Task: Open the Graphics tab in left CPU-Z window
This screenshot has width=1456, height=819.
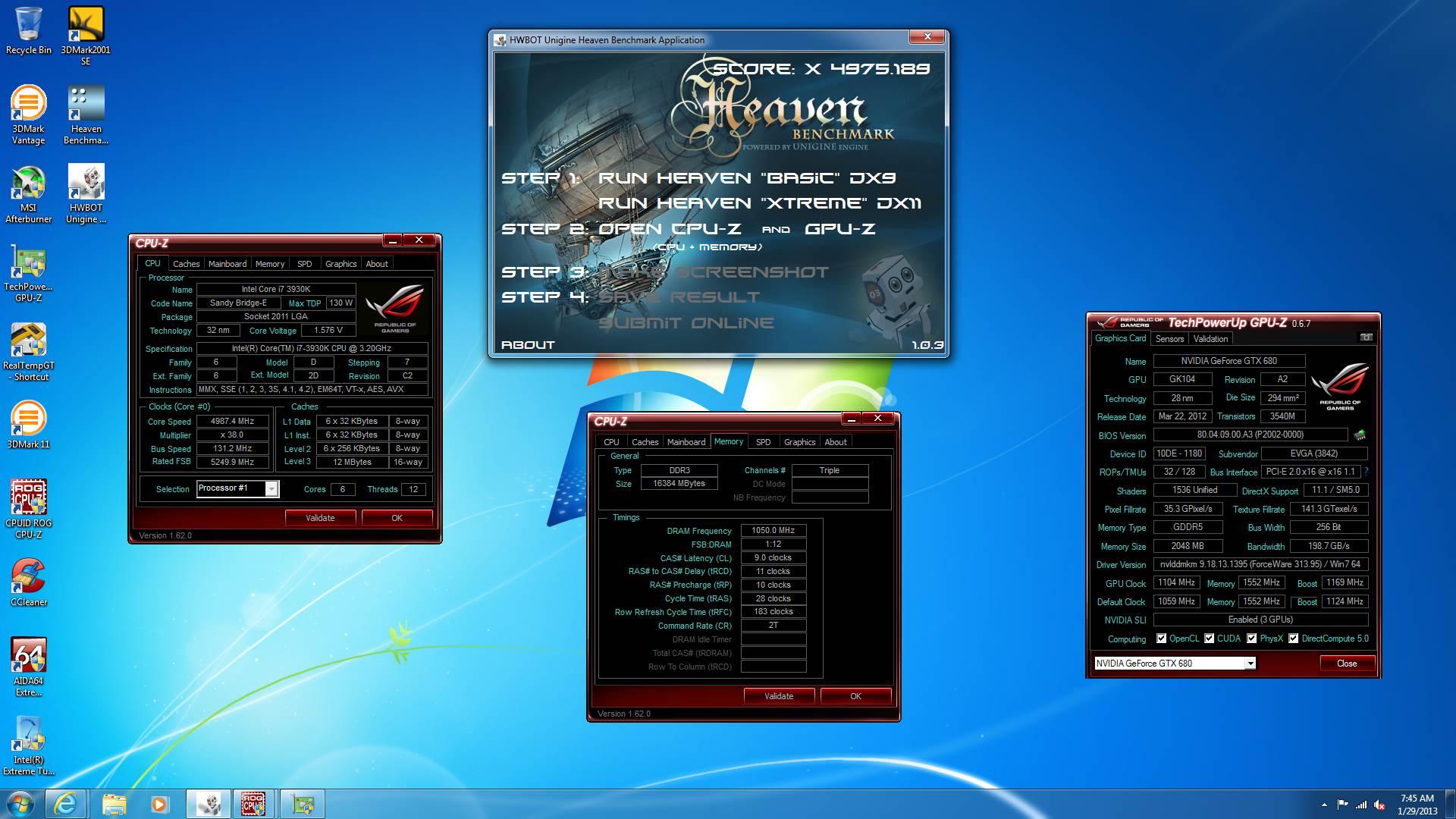Action: [340, 264]
